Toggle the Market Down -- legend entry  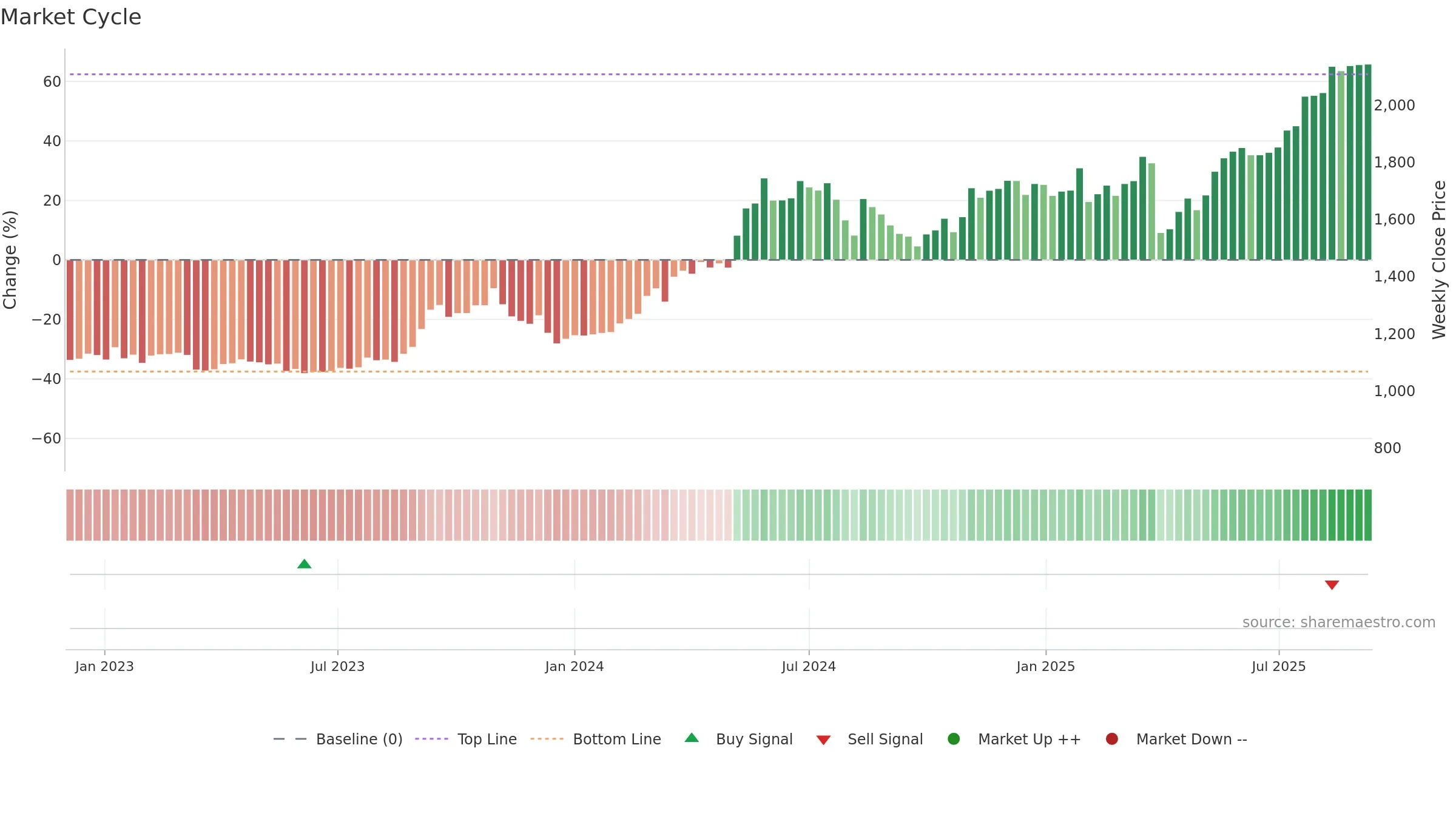click(x=1176, y=739)
